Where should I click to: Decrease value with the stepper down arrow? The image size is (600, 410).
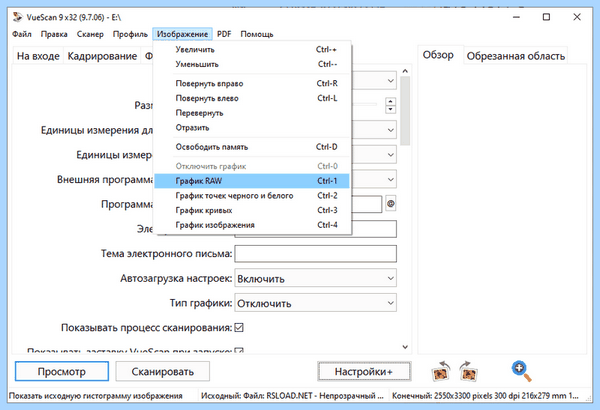tap(390, 109)
